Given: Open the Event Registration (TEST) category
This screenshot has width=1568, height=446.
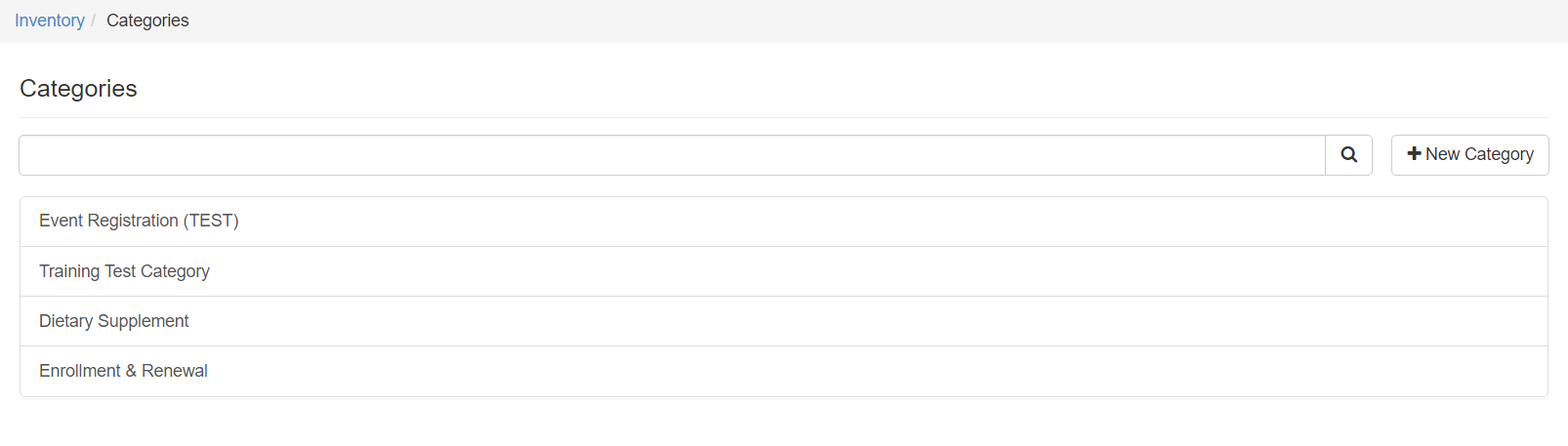Looking at the screenshot, I should 139,221.
